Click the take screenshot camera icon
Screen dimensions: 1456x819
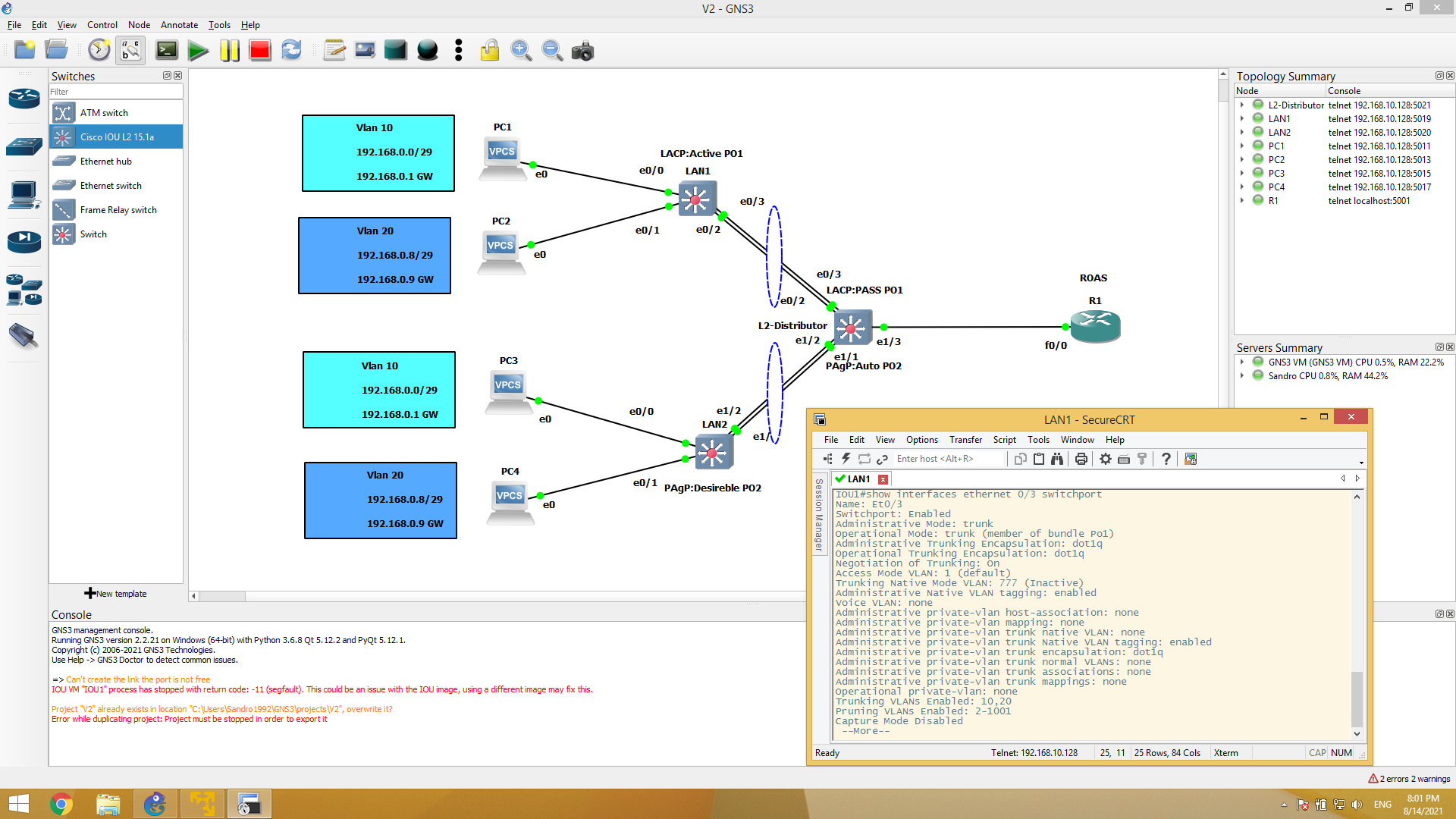coord(582,51)
